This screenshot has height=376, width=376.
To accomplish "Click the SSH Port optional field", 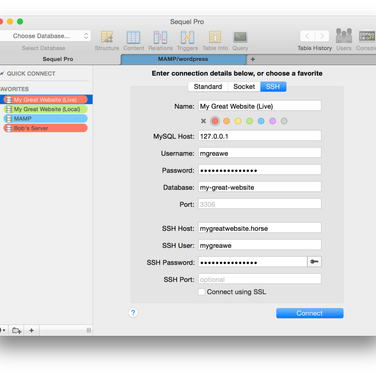I will tap(260, 279).
